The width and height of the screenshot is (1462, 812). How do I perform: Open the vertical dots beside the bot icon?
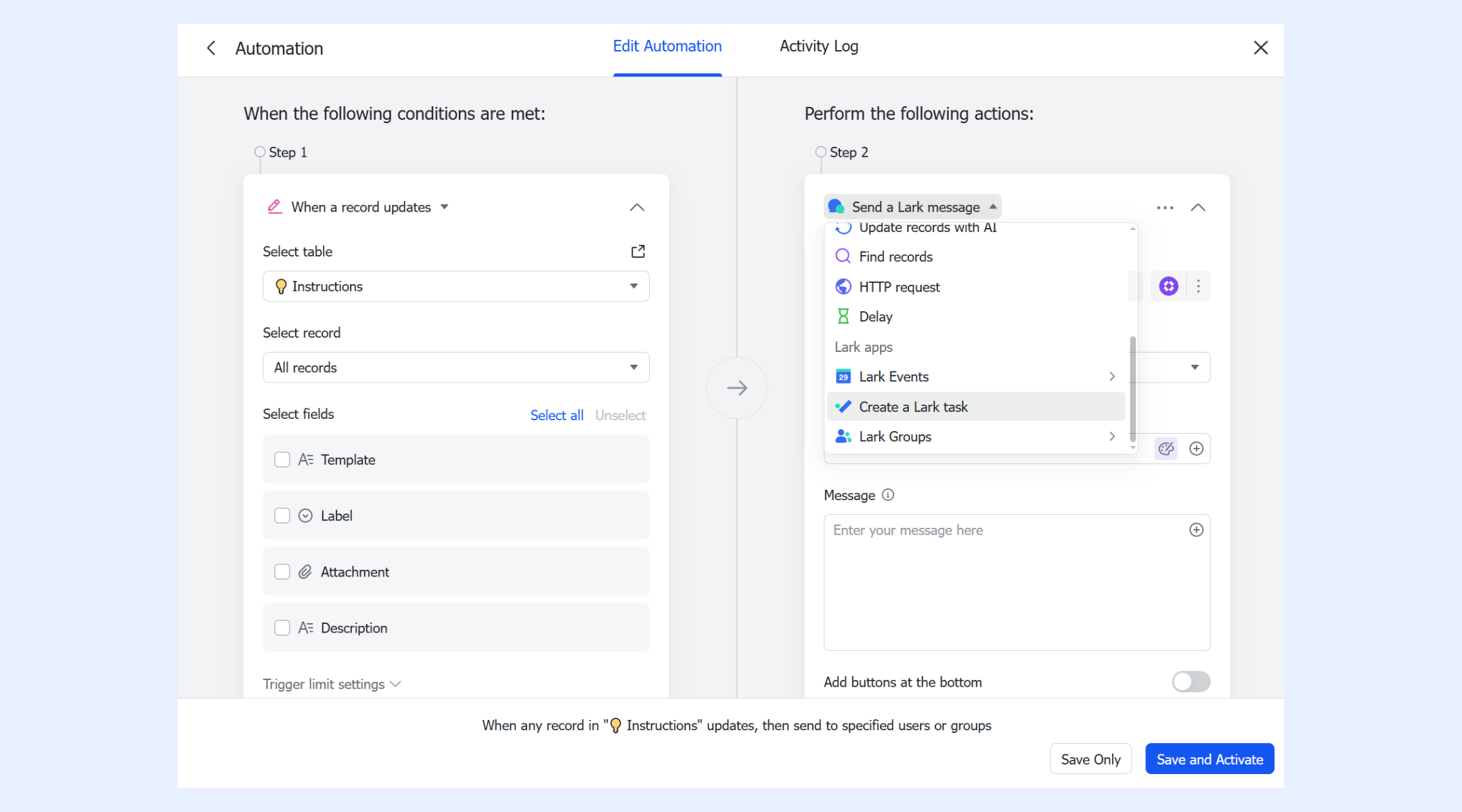pyautogui.click(x=1198, y=286)
